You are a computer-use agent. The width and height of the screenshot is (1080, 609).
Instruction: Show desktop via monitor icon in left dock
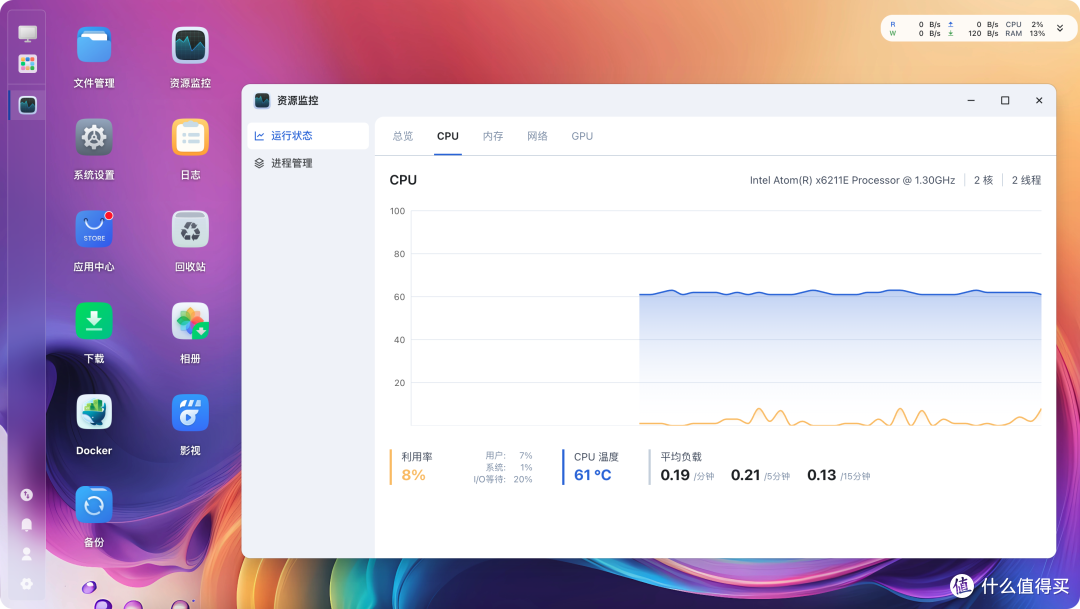(x=28, y=33)
